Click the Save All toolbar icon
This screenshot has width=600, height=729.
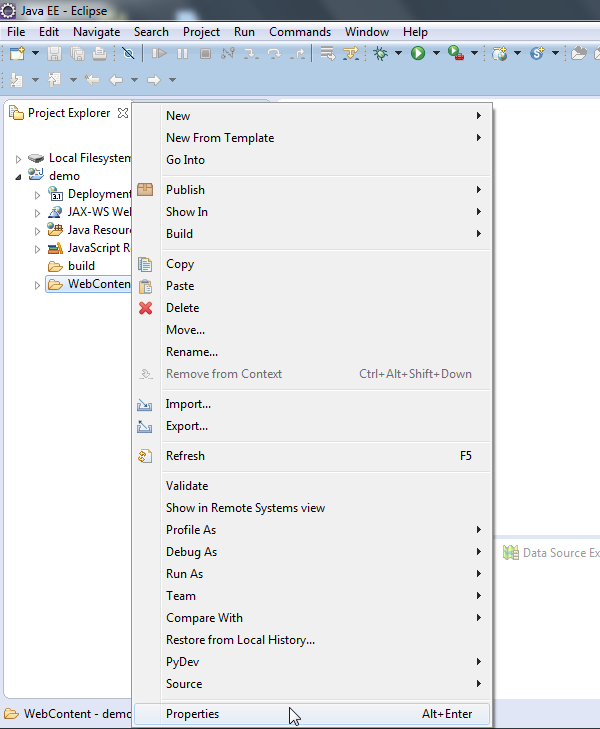click(x=77, y=53)
